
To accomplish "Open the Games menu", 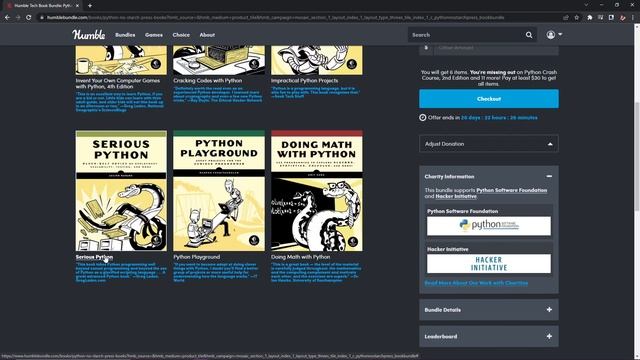I will tap(154, 35).
